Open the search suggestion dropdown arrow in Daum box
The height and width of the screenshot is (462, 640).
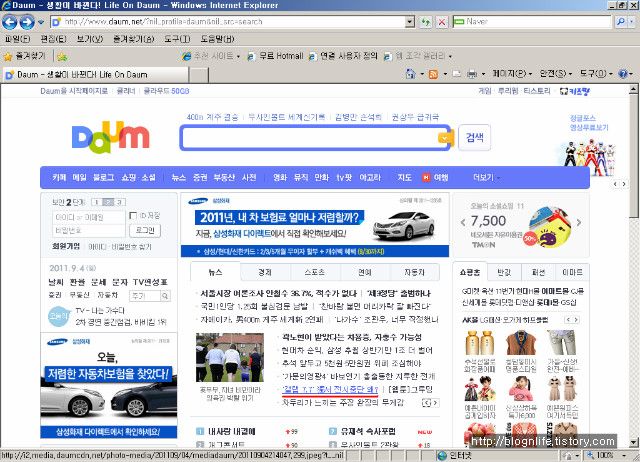[x=444, y=138]
